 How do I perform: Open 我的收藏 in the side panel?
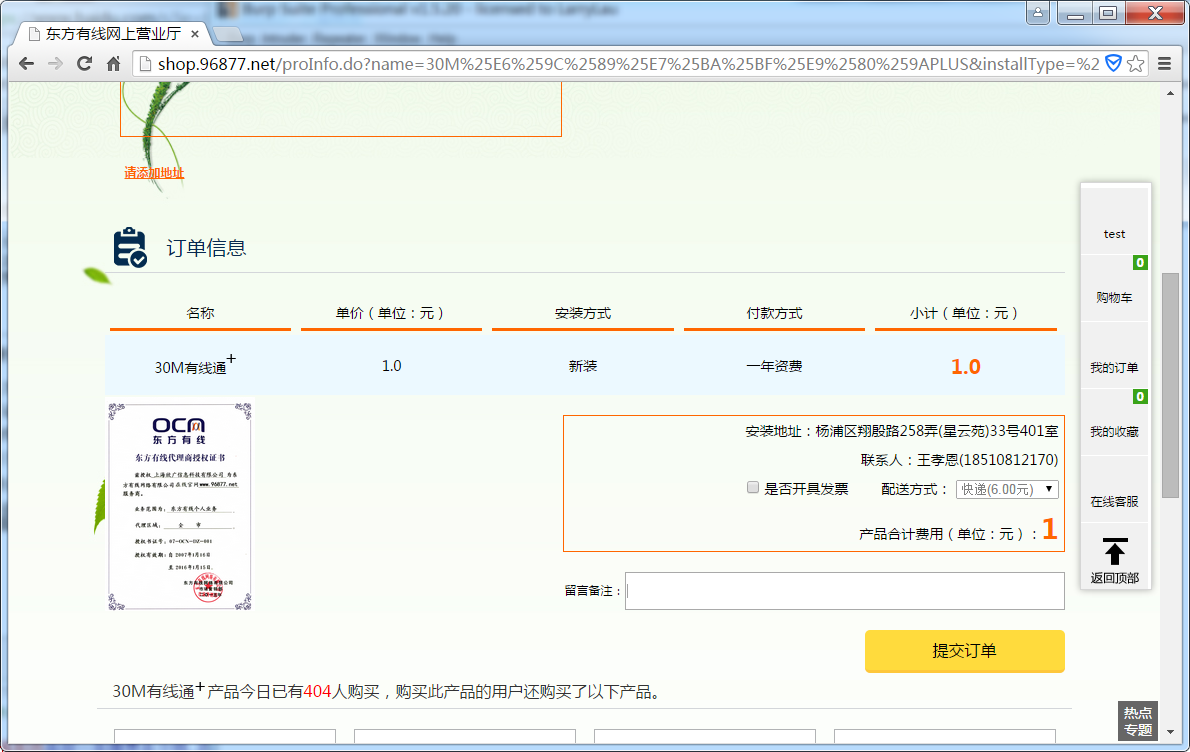(1114, 432)
